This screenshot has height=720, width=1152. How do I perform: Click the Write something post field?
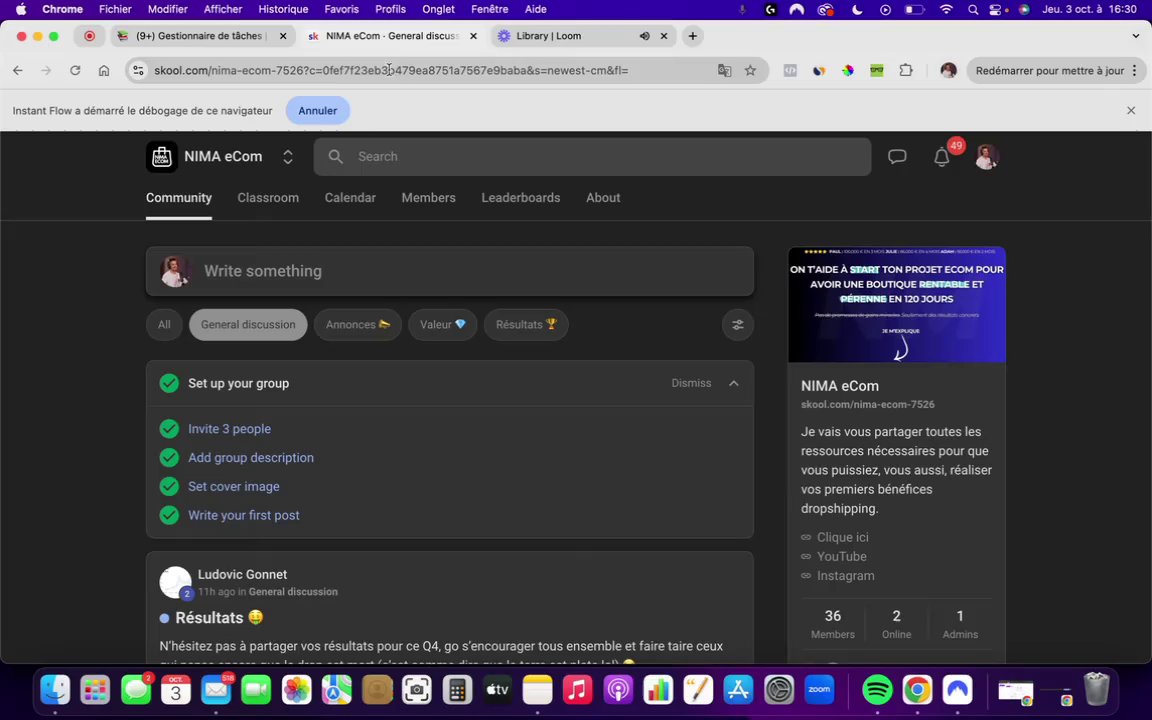450,271
